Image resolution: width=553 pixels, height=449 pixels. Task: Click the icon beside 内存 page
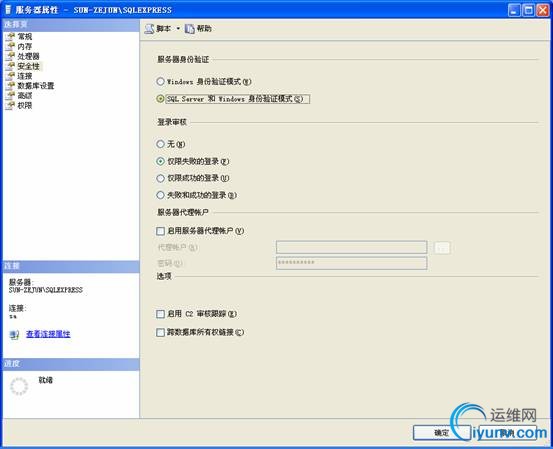(x=11, y=46)
